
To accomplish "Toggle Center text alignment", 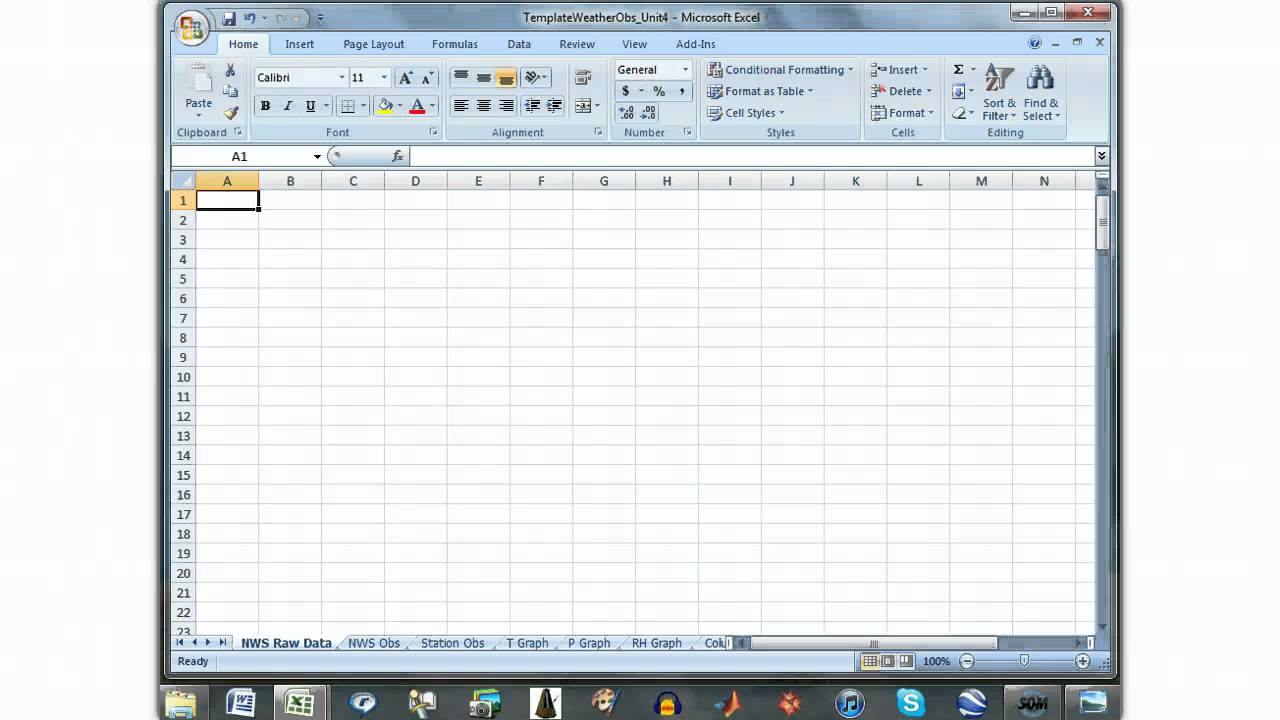I will click(484, 105).
